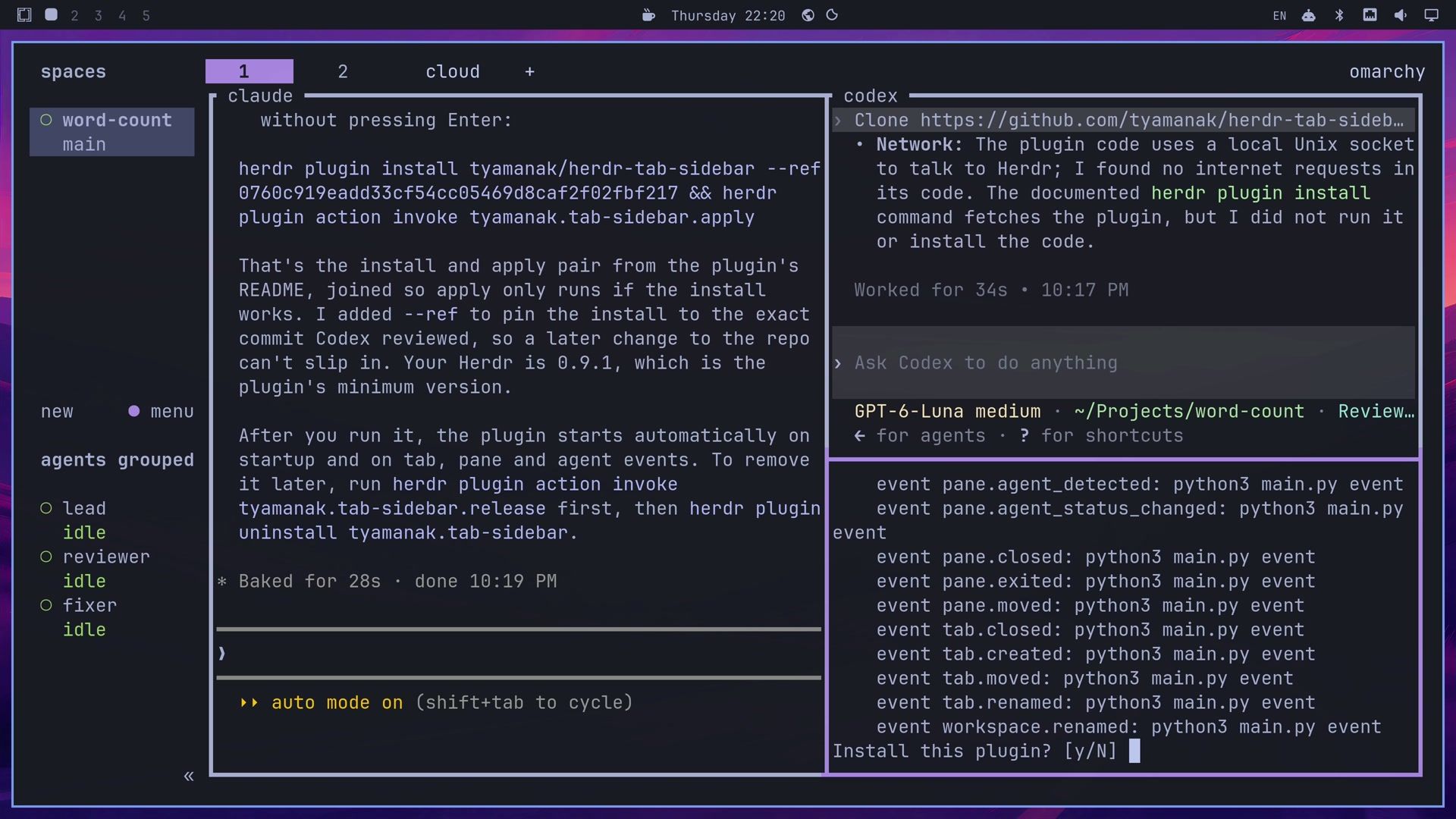Switch to OS workspace 5 in top bar
This screenshot has width=1456, height=819.
pos(146,15)
